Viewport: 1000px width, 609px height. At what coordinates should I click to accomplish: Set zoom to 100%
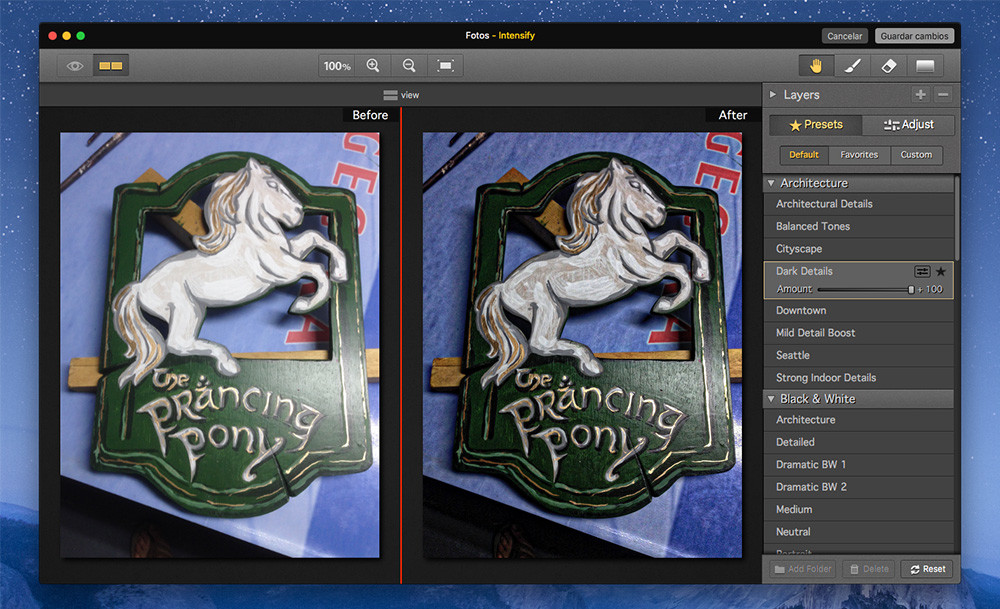tap(337, 66)
